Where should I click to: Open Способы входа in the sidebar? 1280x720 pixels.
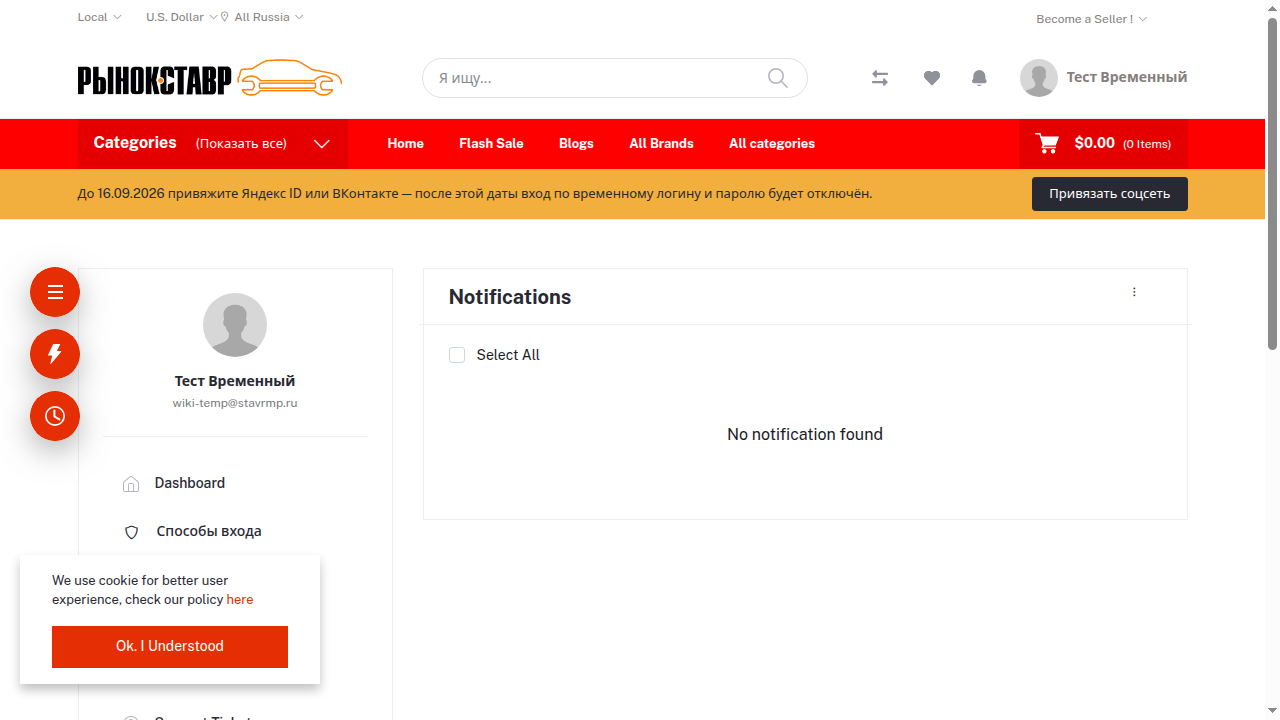(x=209, y=531)
